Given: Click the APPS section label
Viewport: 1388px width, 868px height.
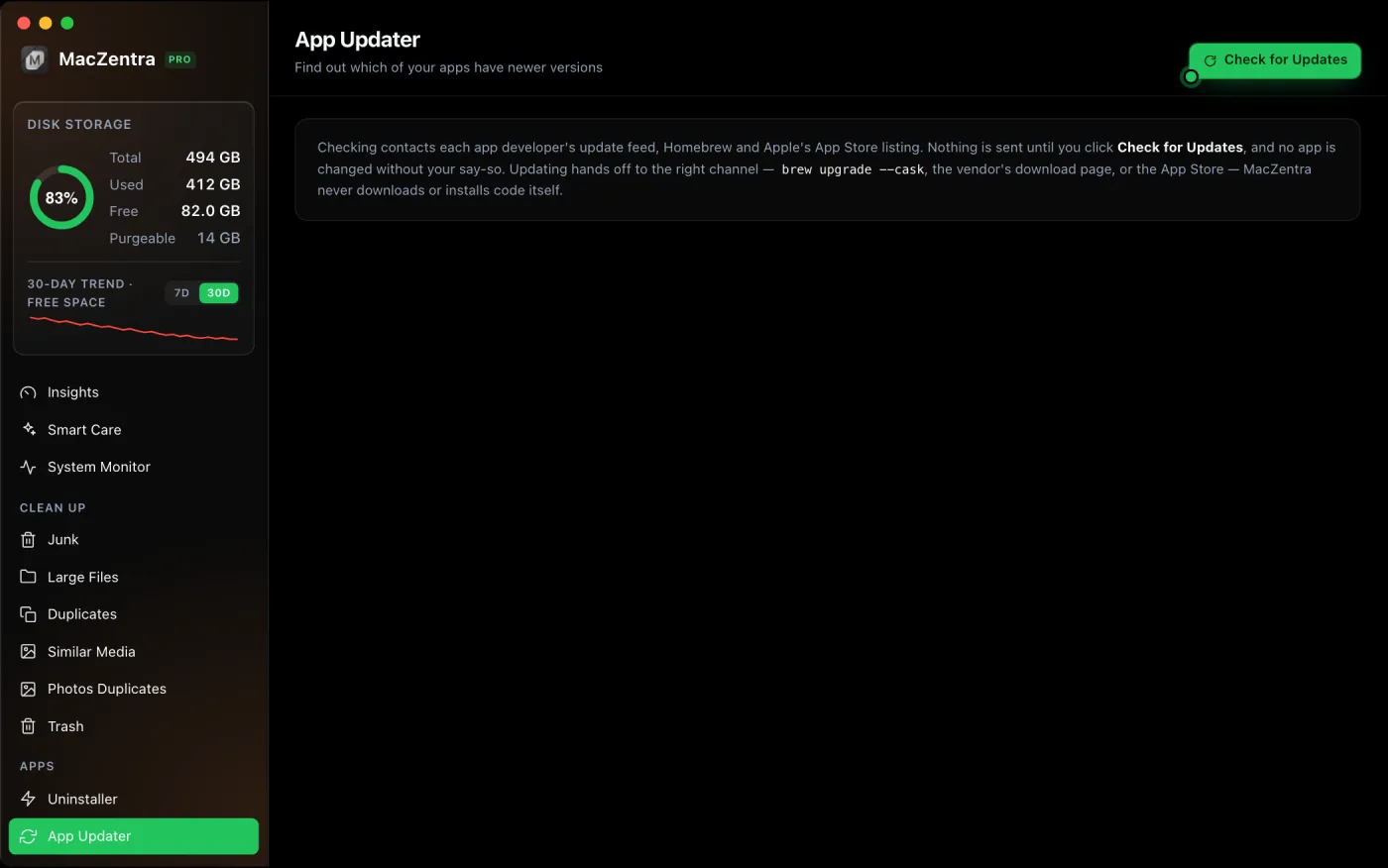Looking at the screenshot, I should 37,767.
